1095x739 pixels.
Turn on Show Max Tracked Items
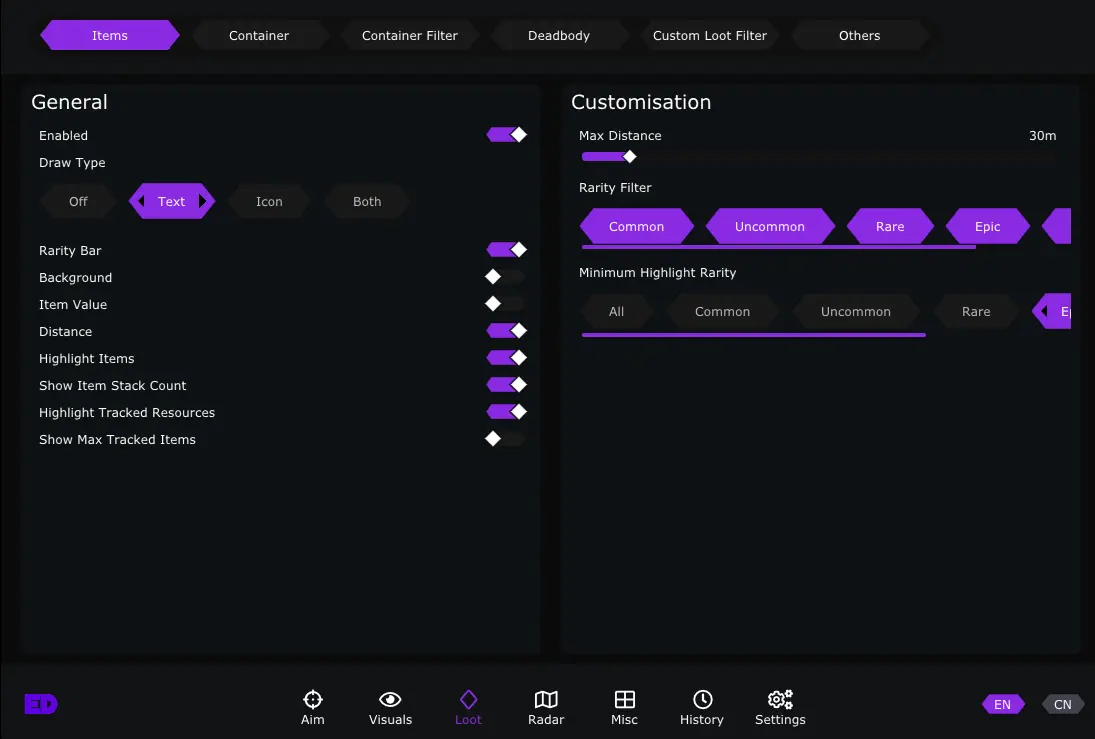[506, 439]
